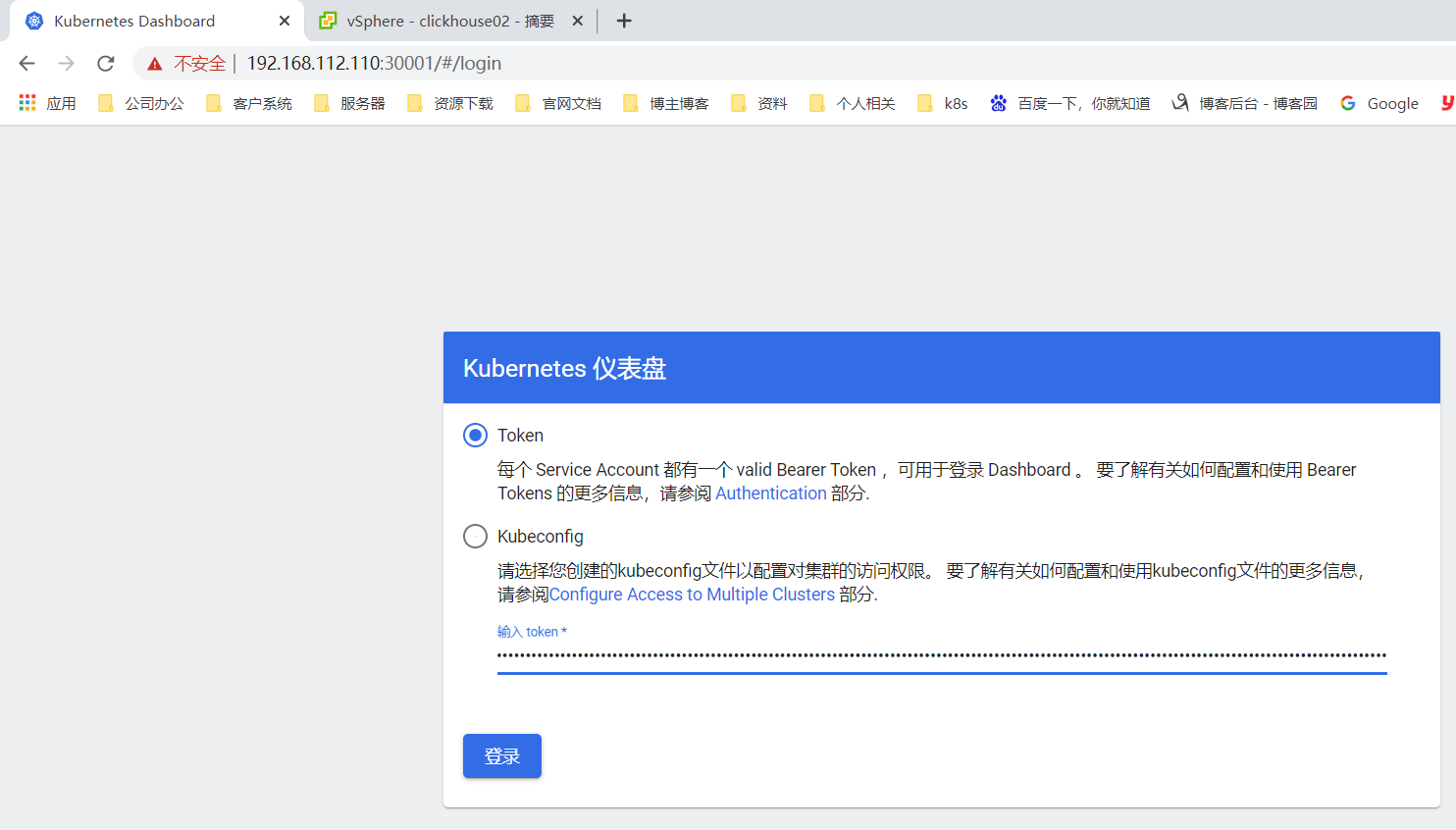1456x830 pixels.
Task: Open the 服务器 bookmark folder
Action: (349, 103)
